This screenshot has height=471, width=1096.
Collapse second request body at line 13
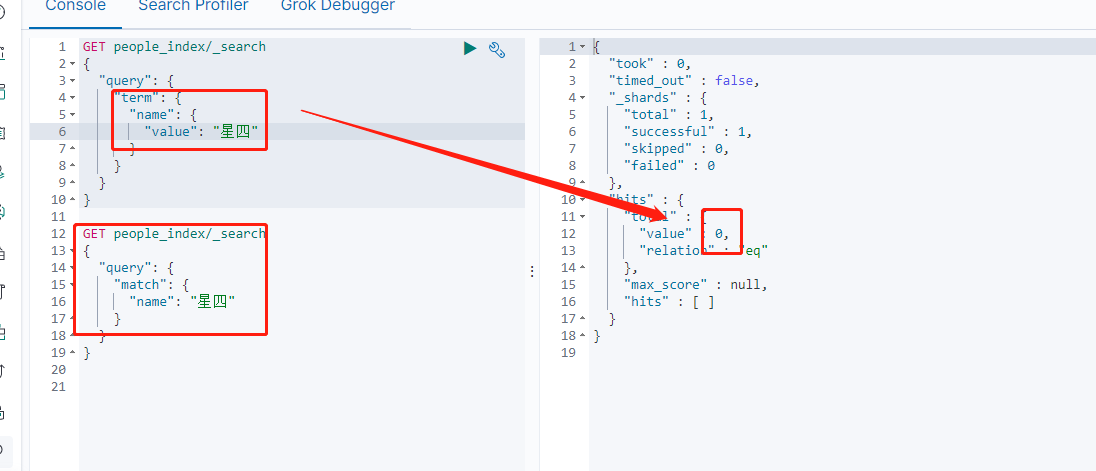coord(72,251)
